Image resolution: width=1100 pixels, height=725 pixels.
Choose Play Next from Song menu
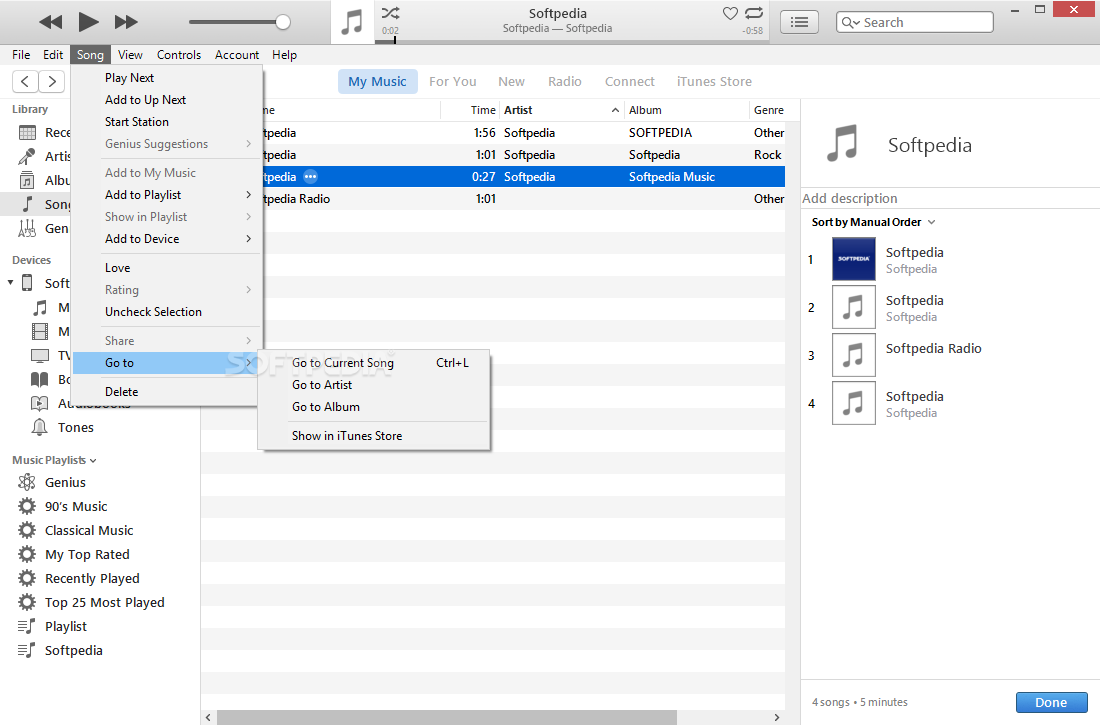click(167, 78)
